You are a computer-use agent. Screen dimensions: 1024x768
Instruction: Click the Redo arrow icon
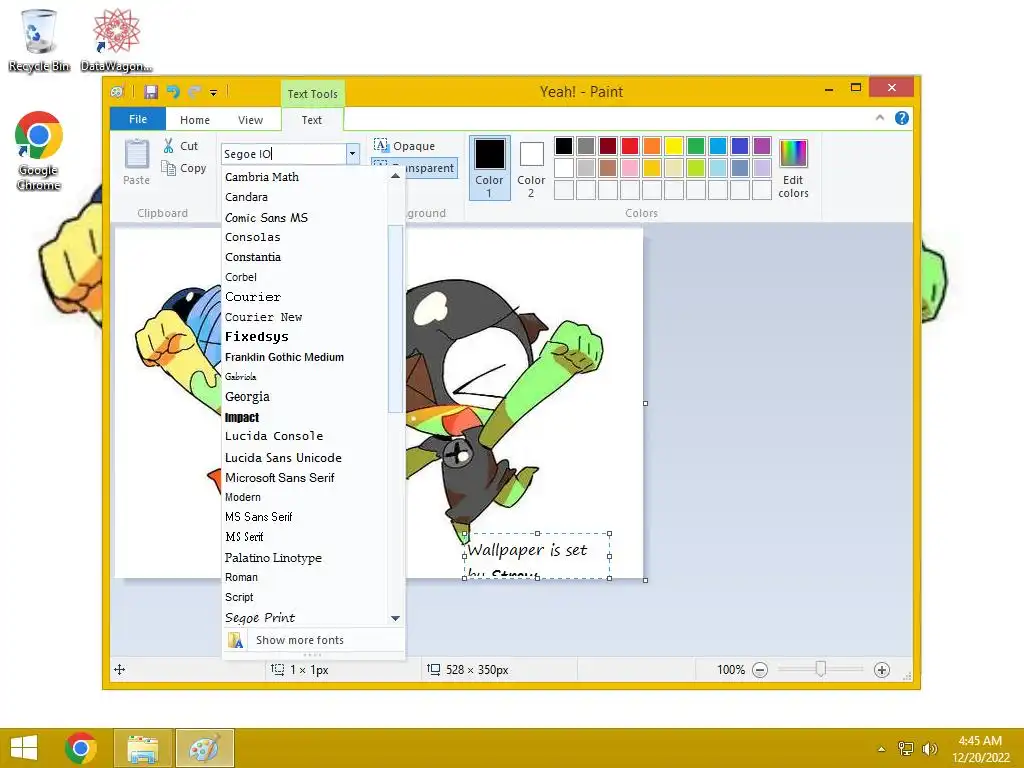coord(195,92)
